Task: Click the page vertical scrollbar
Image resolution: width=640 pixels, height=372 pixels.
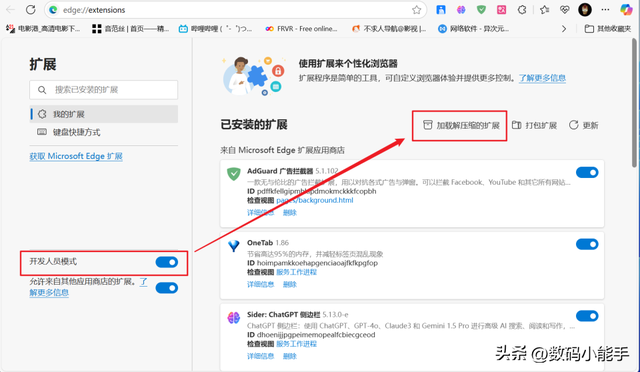Action: [634, 102]
